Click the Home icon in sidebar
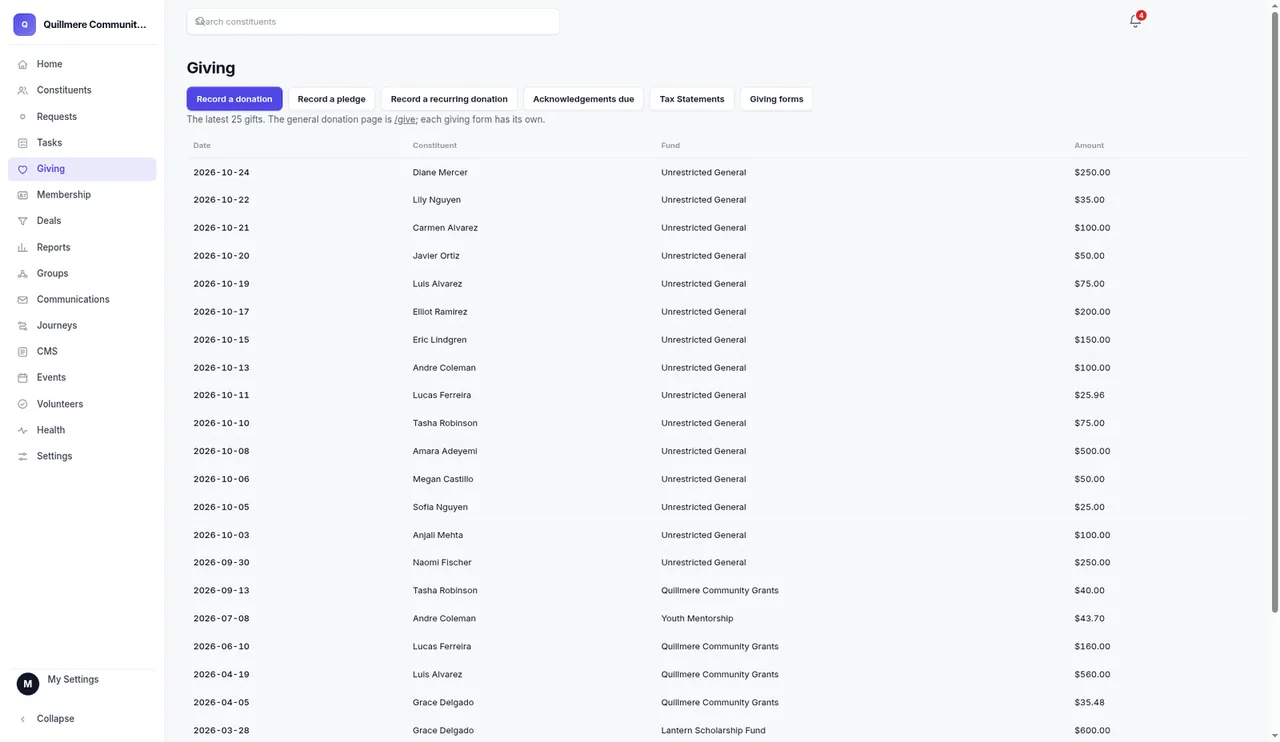Screen dimensions: 1280x742 23,64
